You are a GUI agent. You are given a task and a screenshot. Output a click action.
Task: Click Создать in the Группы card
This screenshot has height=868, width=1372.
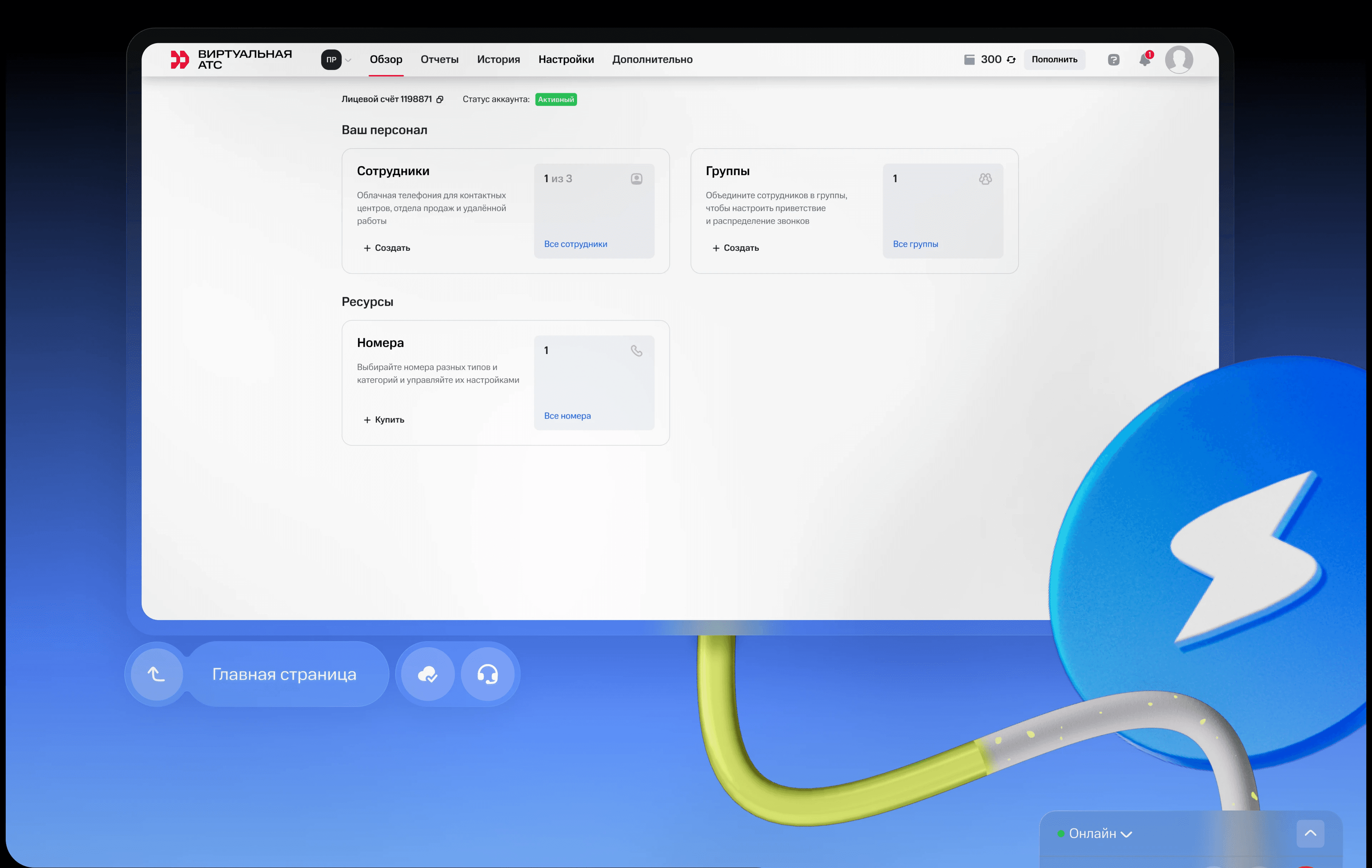coord(736,248)
